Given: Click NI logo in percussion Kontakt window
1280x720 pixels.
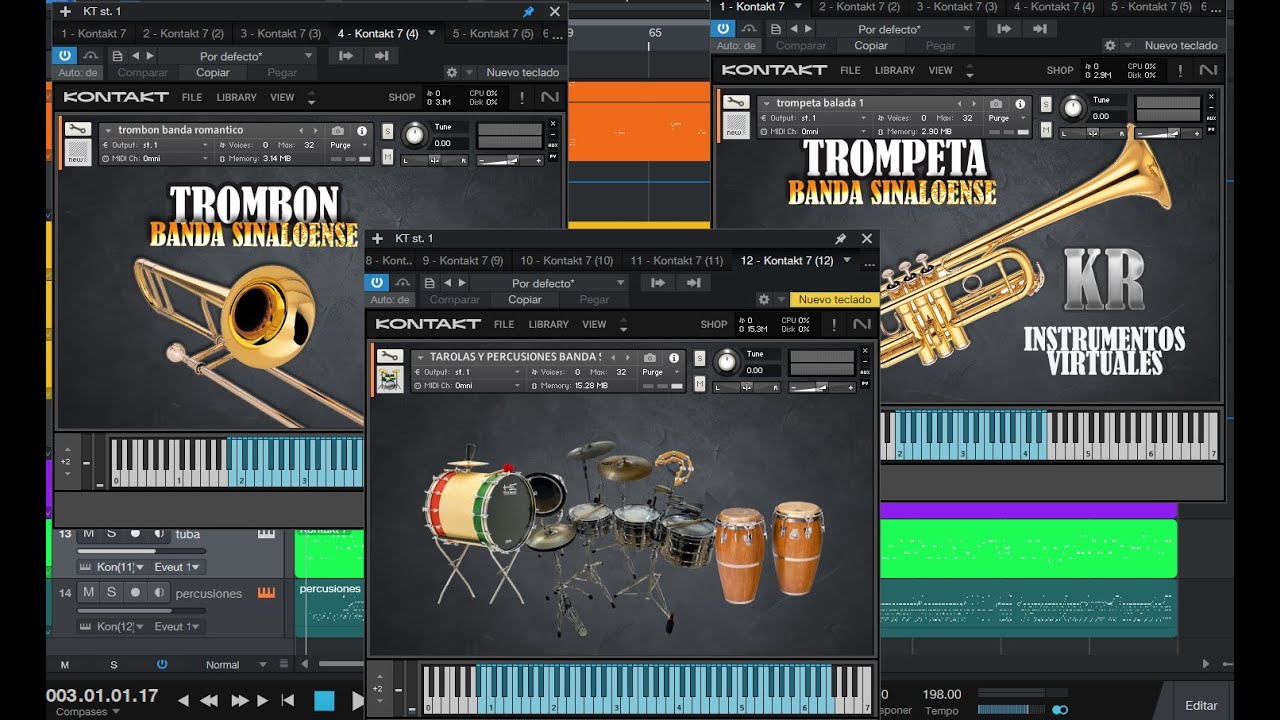Looking at the screenshot, I should [x=861, y=324].
